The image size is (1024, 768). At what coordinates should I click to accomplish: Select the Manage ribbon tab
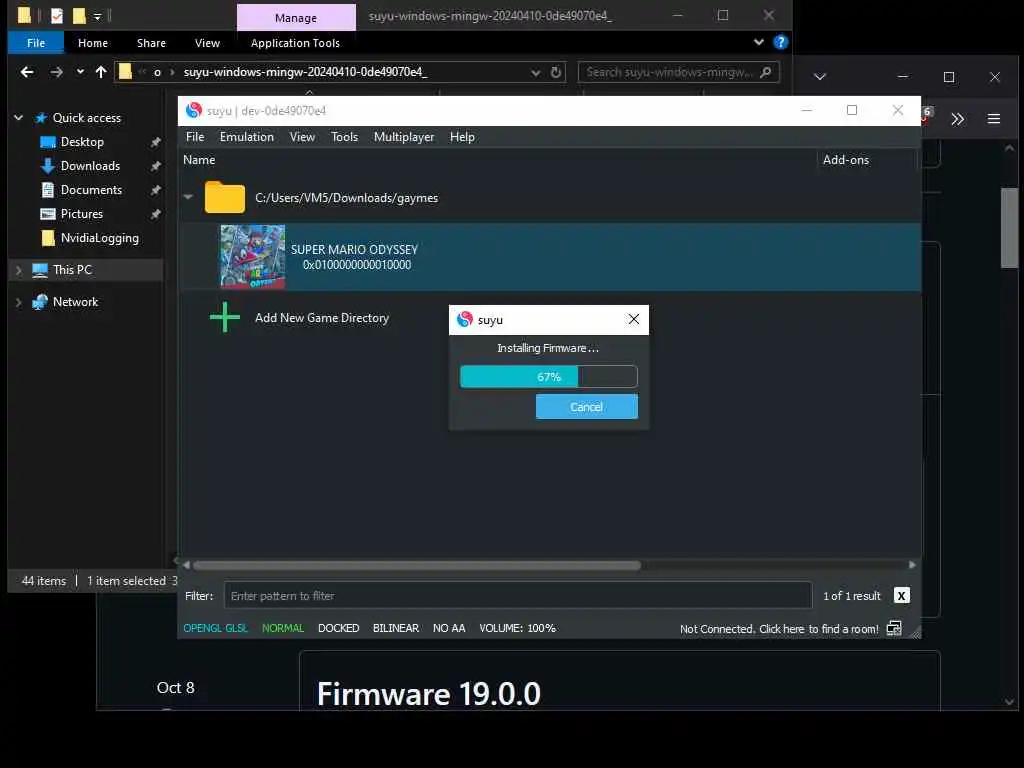coord(296,18)
